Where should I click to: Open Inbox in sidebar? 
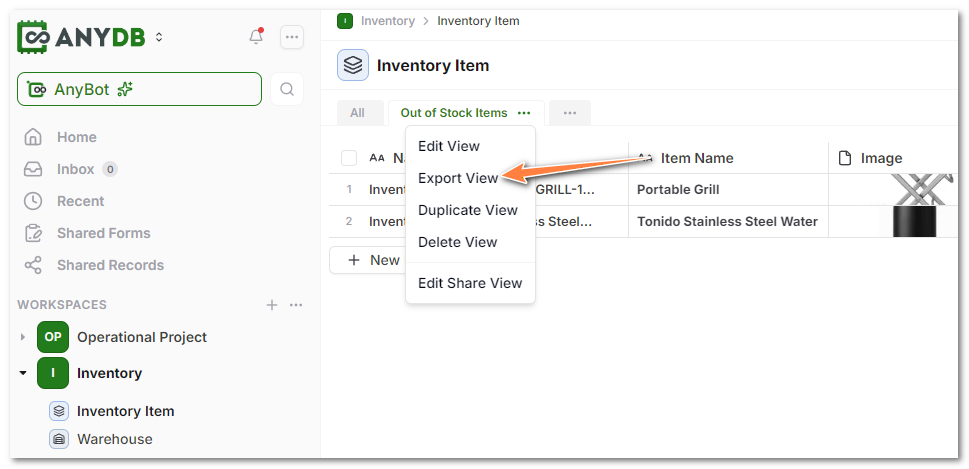[75, 169]
